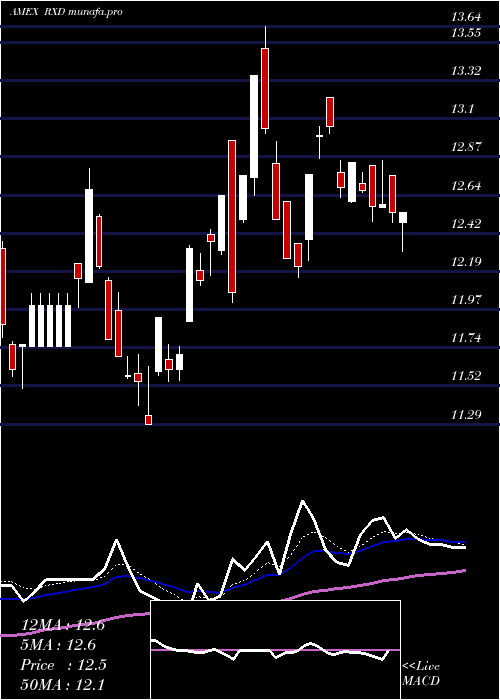Click the 12MA : 12.6 readout

[x=62, y=625]
